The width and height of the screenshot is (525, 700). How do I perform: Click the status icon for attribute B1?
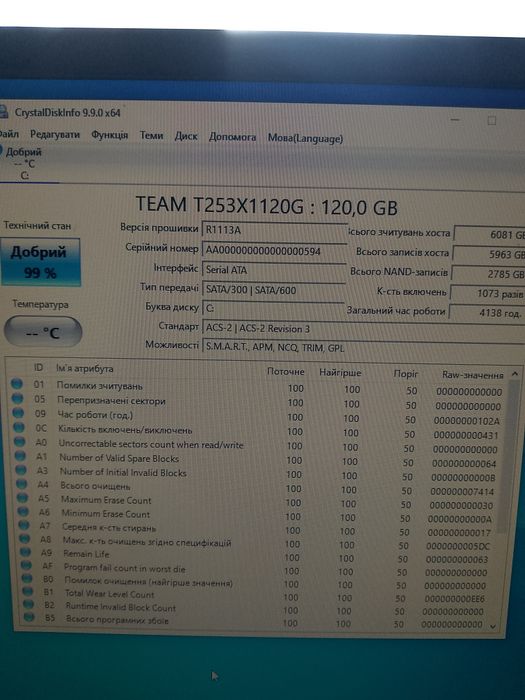(x=28, y=591)
